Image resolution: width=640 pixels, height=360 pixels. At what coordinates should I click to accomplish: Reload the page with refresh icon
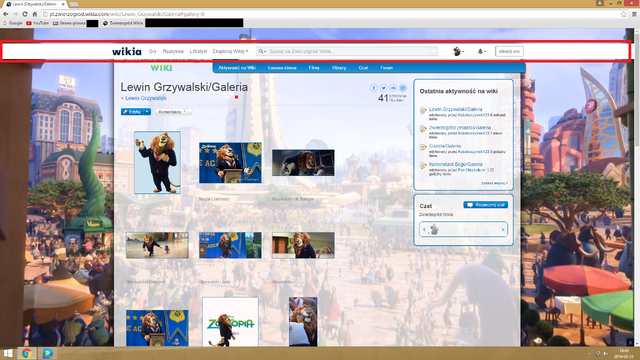click(x=25, y=14)
